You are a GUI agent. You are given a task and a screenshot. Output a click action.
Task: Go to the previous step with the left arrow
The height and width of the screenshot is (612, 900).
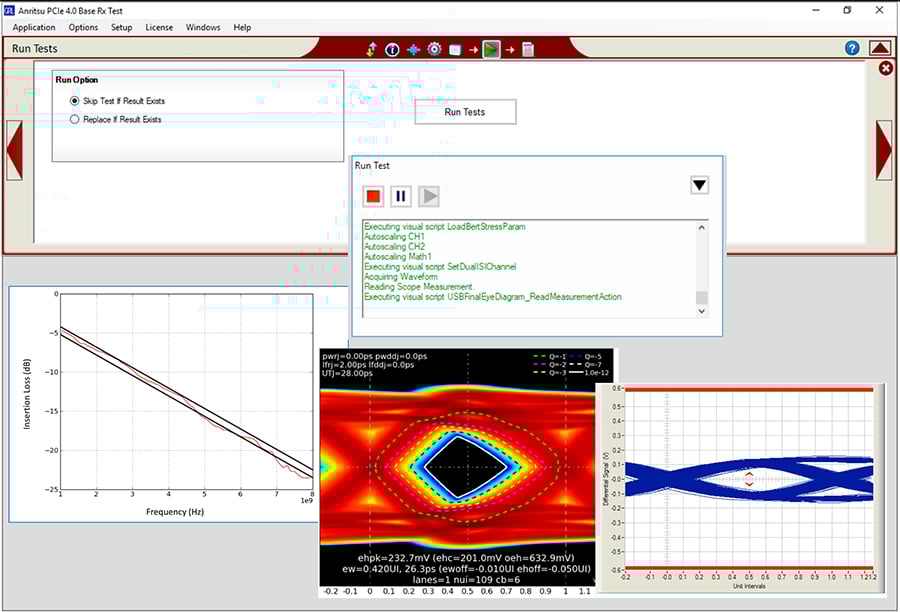point(14,150)
